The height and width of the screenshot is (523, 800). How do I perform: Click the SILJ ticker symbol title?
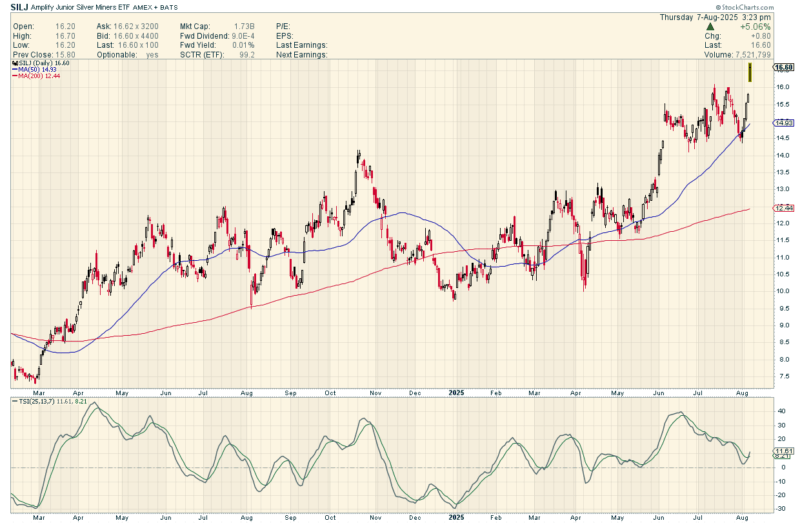pos(20,6)
